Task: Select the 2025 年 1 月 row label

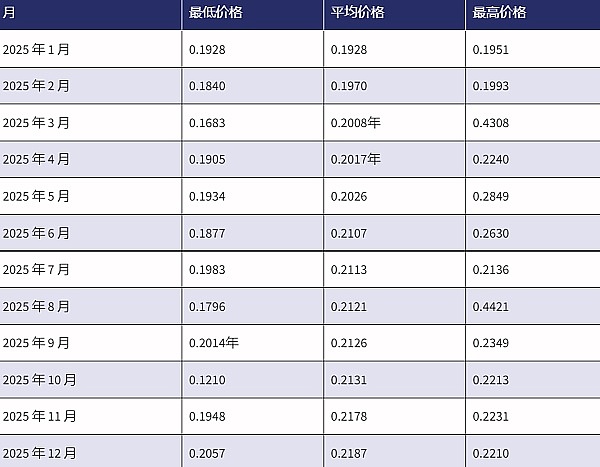Action: click(36, 49)
